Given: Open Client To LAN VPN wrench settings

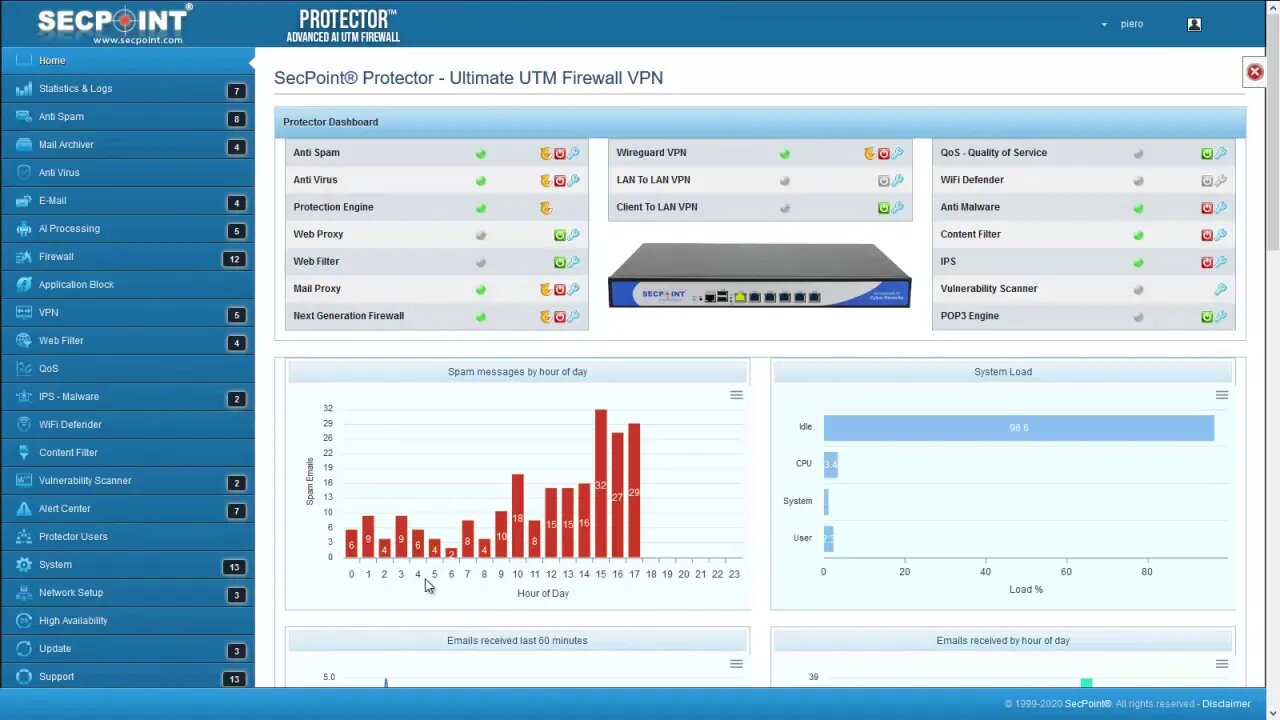Looking at the screenshot, I should pos(898,207).
